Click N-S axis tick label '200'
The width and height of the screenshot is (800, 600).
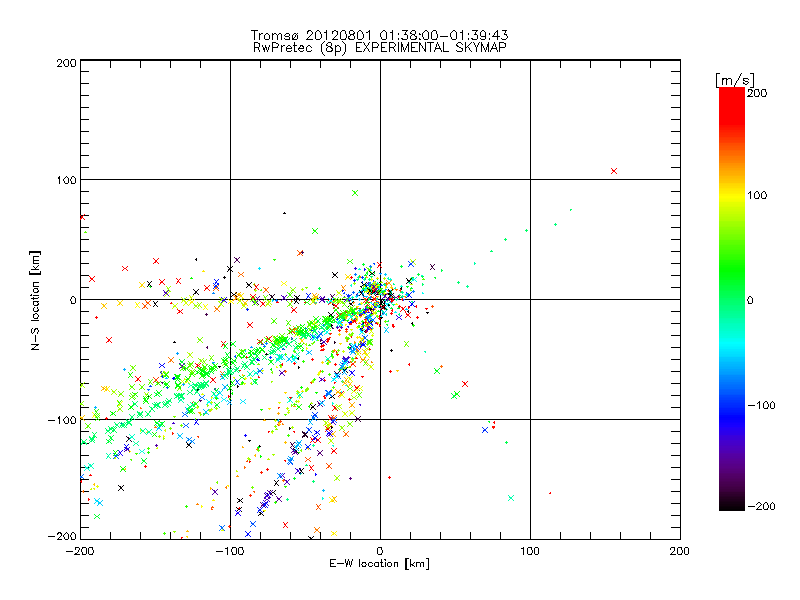tap(66, 63)
